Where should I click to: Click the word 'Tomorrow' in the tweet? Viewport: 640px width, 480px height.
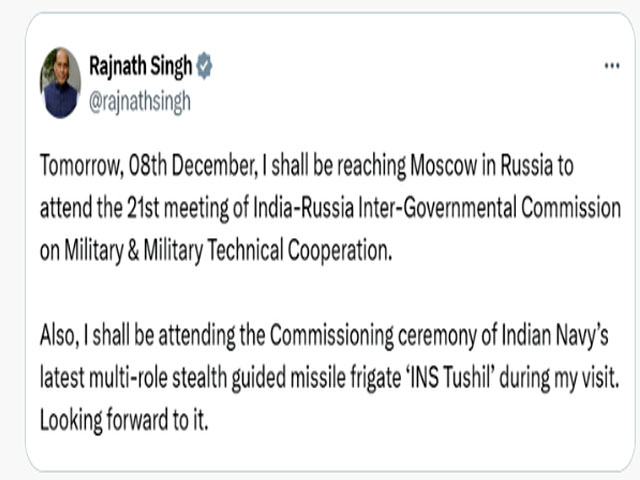pos(80,166)
